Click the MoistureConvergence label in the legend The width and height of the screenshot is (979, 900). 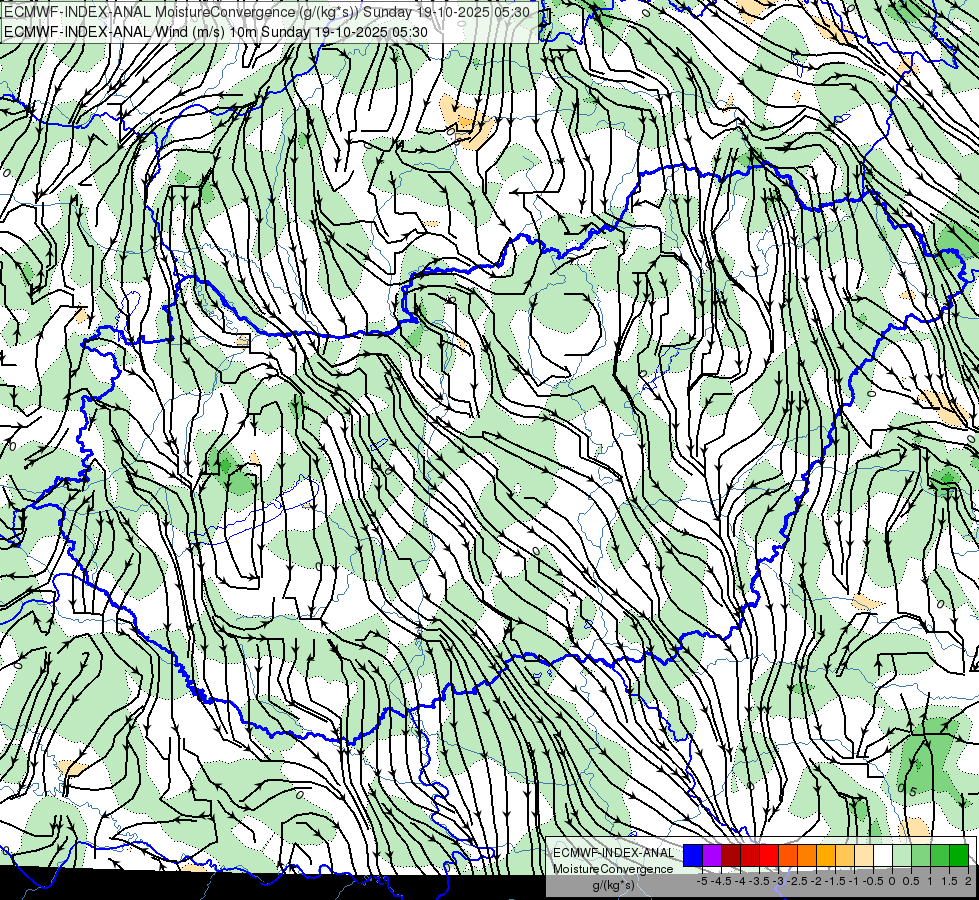[x=614, y=869]
